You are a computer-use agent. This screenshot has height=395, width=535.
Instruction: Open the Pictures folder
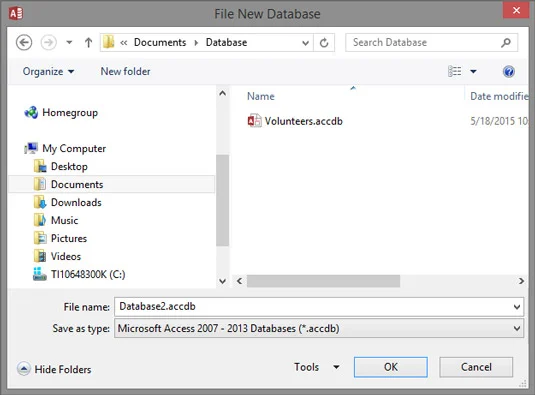tap(69, 238)
